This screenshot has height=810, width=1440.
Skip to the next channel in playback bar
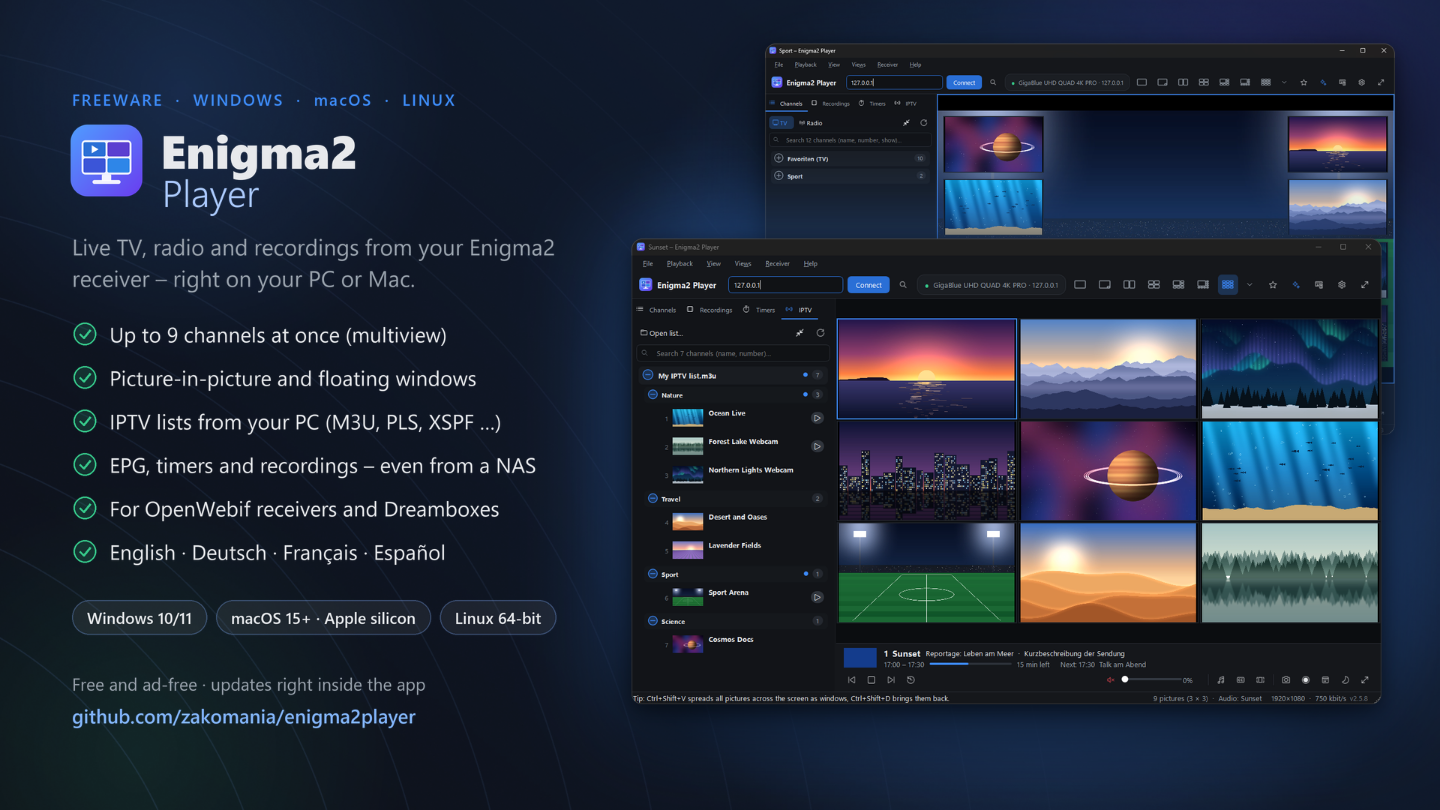coord(891,680)
